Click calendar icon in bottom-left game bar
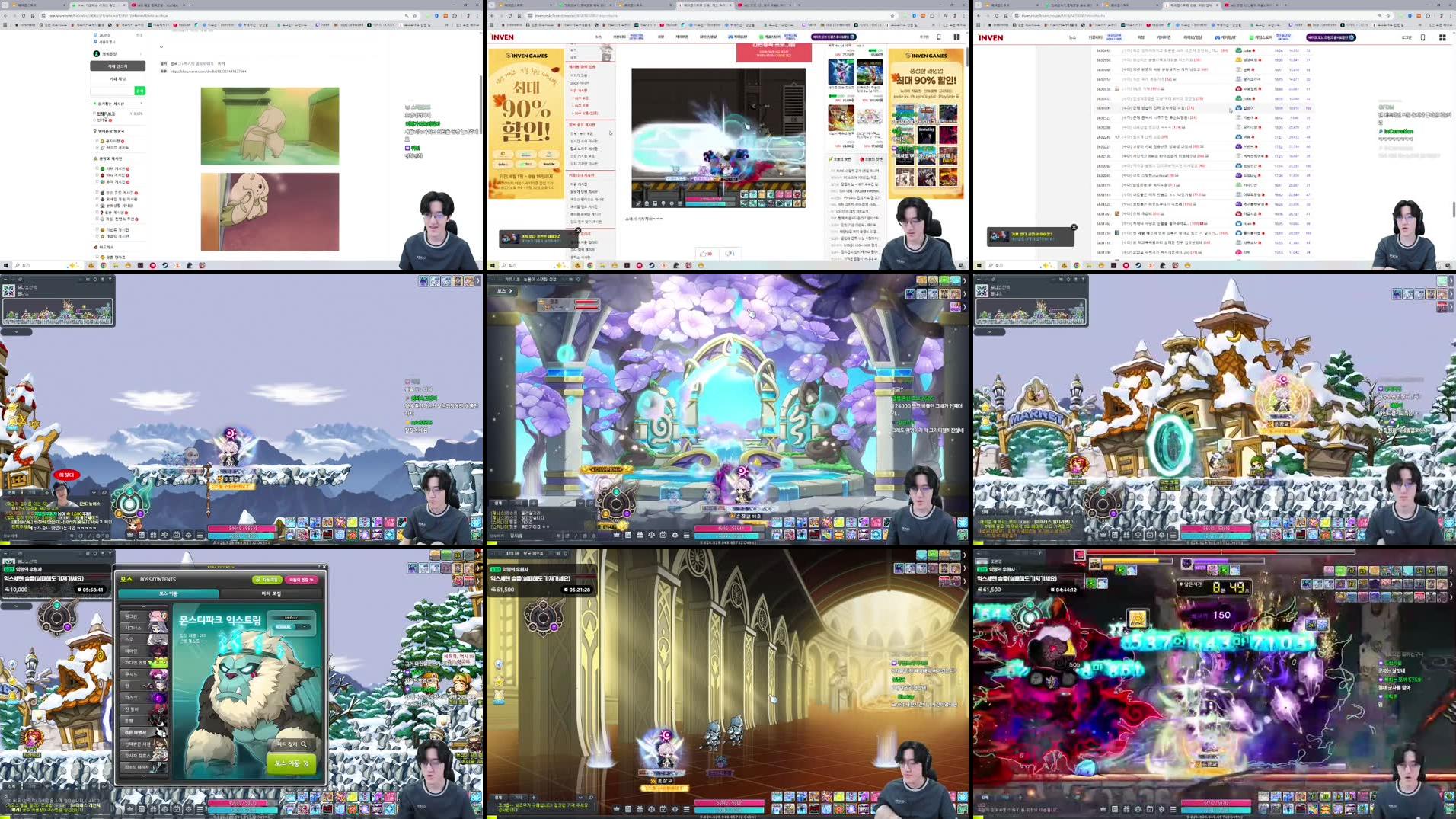Viewport: 1456px width, 819px height. tap(177, 809)
